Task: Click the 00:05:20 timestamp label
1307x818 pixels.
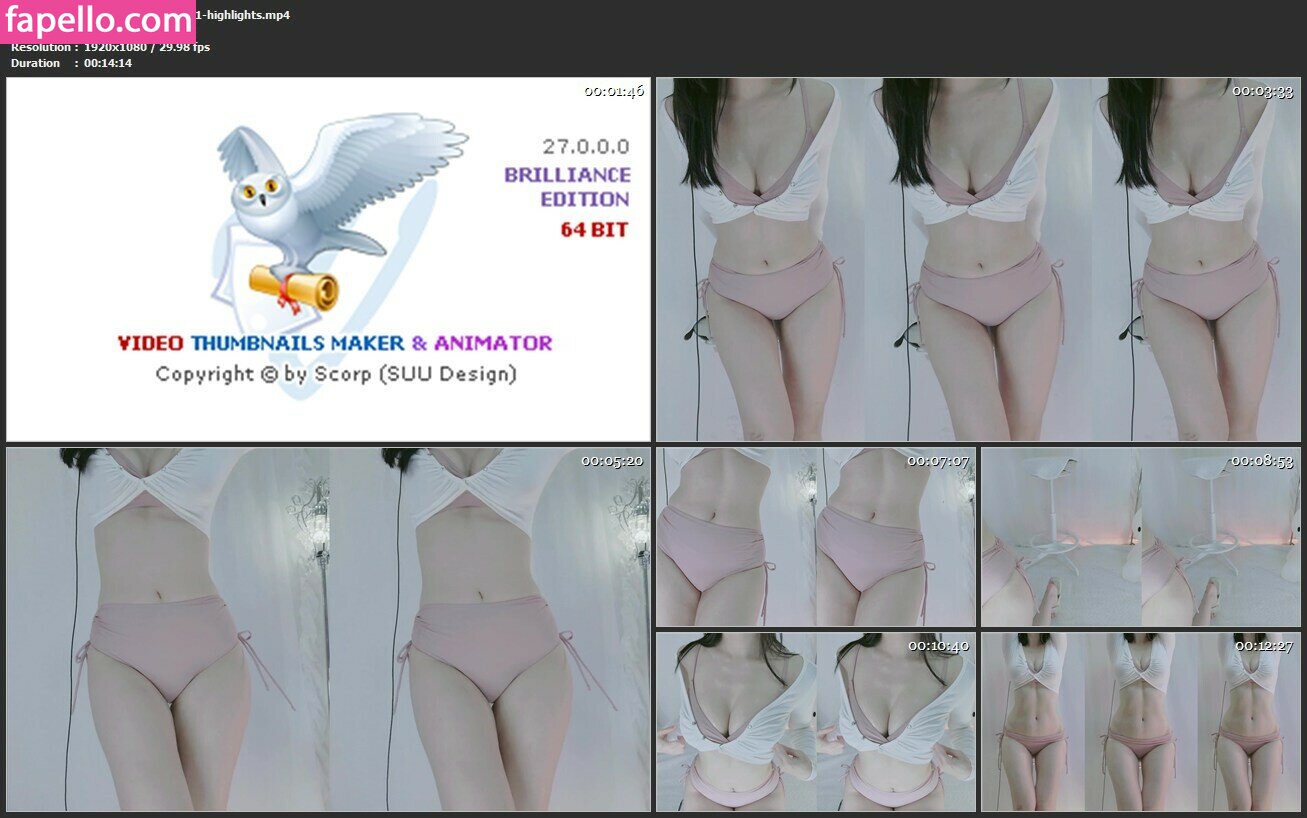Action: [x=612, y=461]
